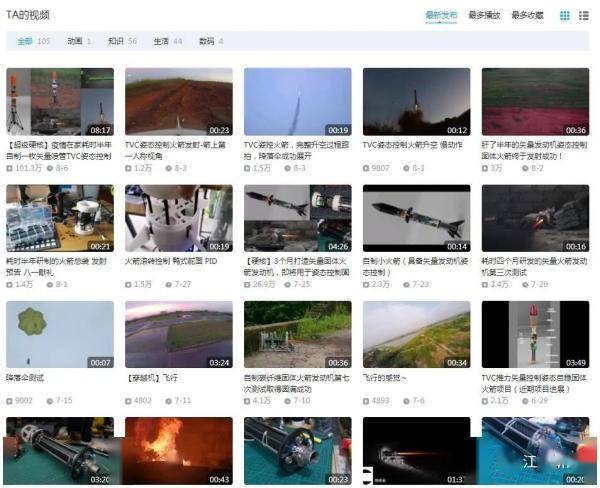The height and width of the screenshot is (488, 600).
Task: Click clock icon beside date 8-6
Action: 49,168
